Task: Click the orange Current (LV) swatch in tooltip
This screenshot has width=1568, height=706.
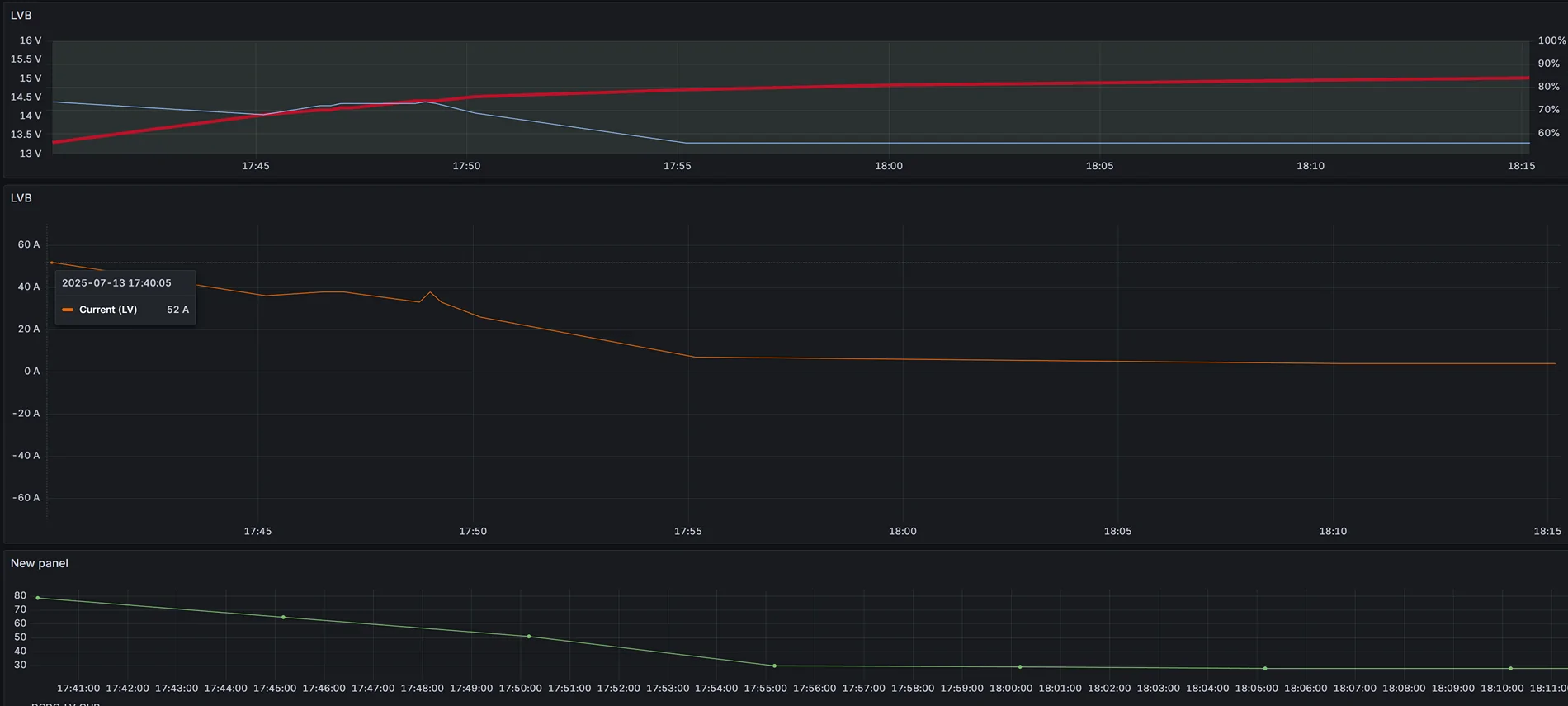Action: (68, 310)
